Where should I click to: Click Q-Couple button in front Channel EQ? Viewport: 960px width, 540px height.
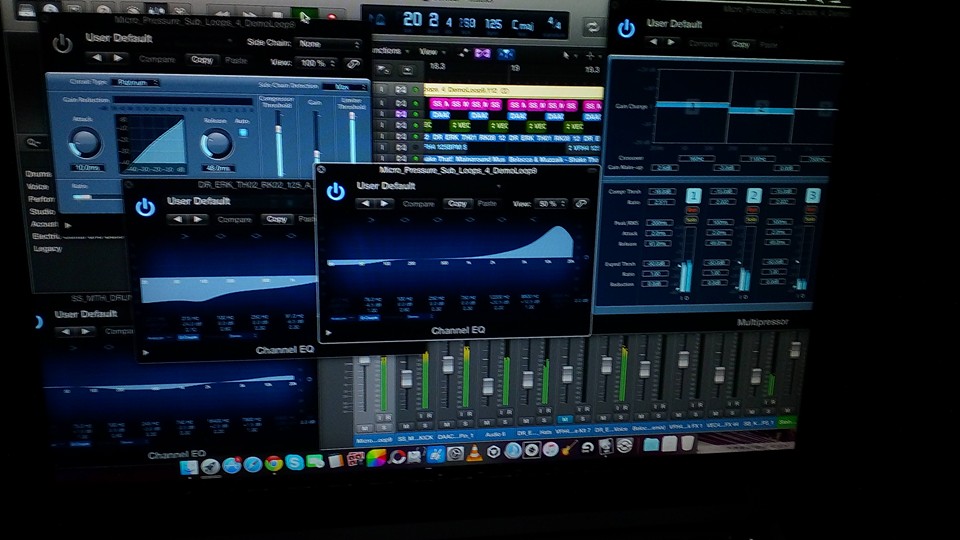click(369, 317)
